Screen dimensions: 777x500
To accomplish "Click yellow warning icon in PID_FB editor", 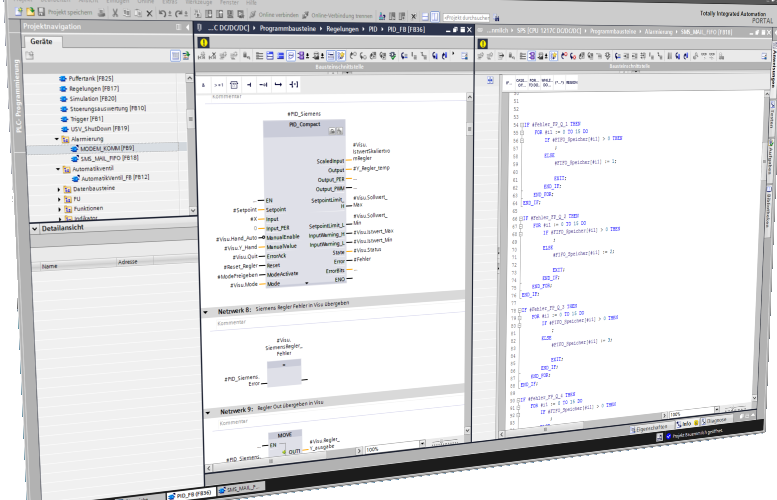I will pos(204,43).
